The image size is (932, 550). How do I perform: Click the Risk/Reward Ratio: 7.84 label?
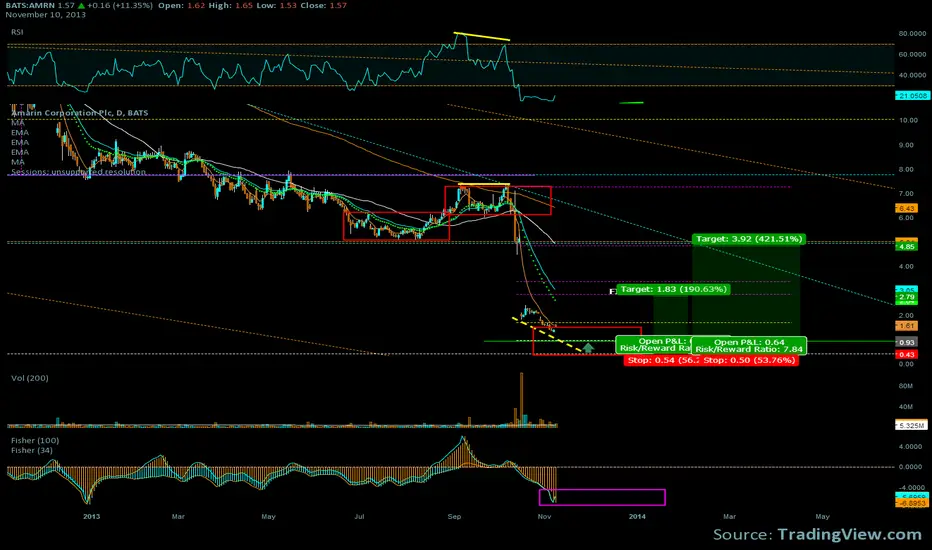(x=749, y=350)
